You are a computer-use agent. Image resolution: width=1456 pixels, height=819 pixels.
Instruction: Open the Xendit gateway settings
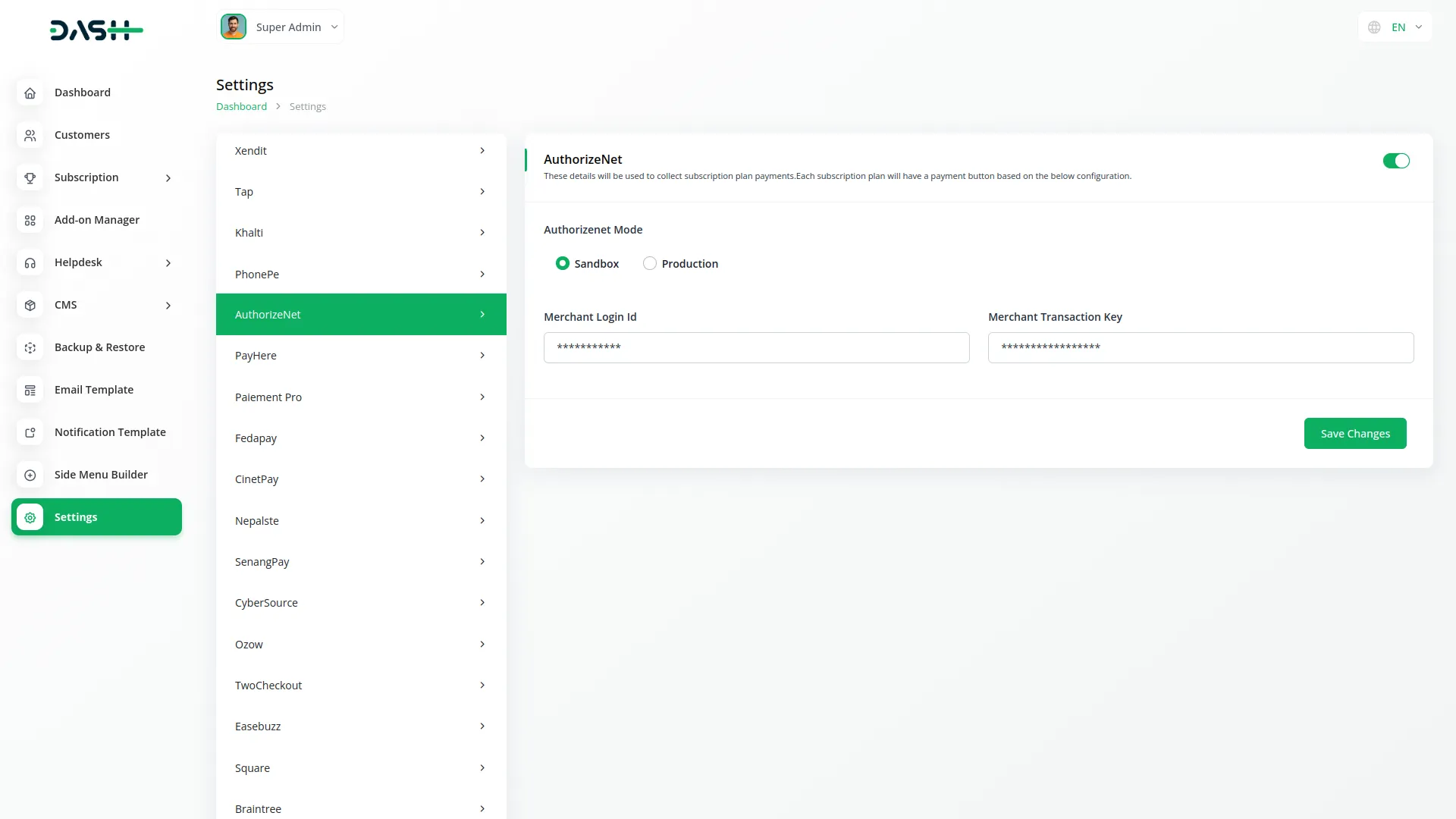(x=360, y=150)
